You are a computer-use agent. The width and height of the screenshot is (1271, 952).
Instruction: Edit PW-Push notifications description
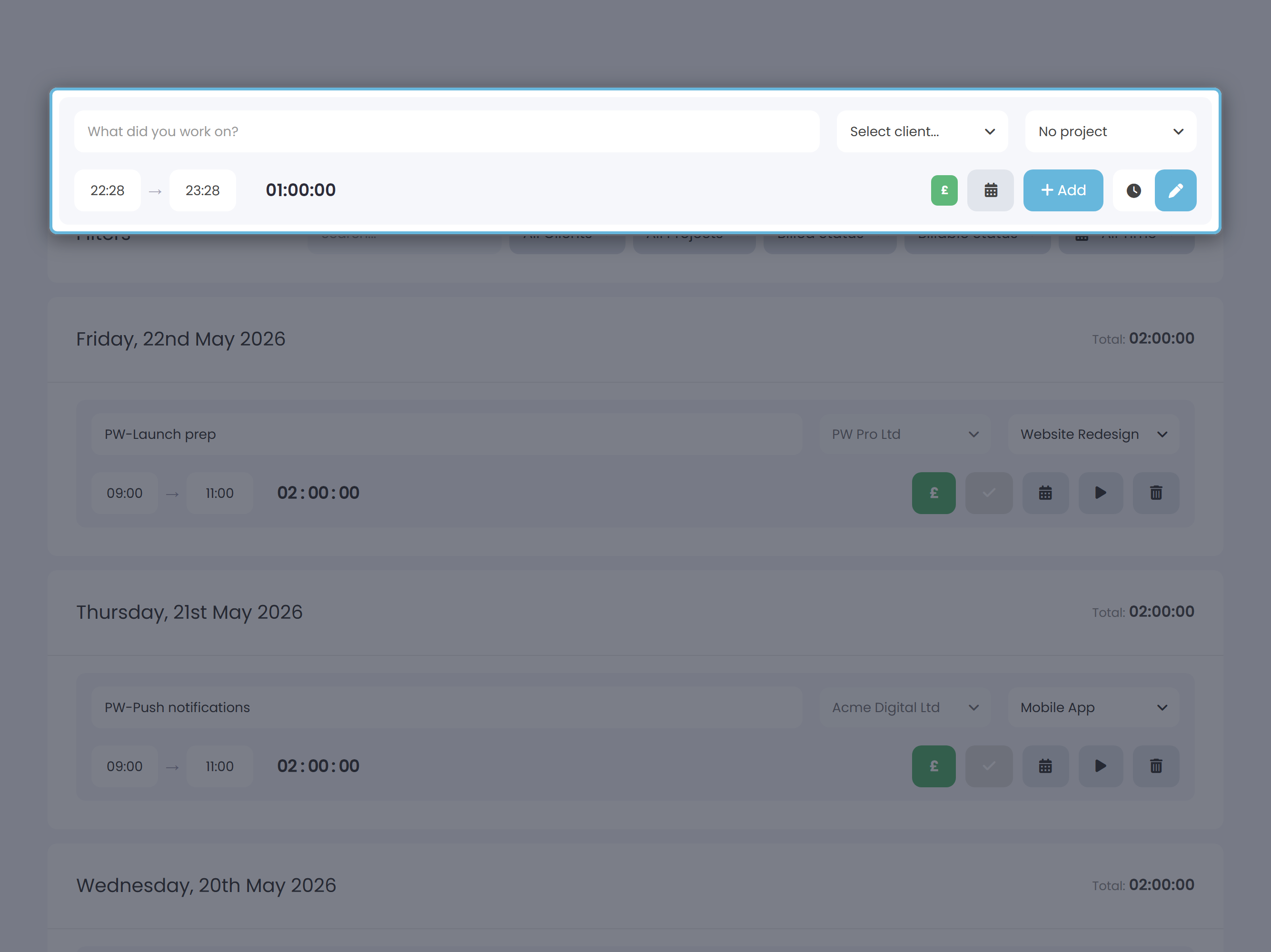tap(447, 708)
